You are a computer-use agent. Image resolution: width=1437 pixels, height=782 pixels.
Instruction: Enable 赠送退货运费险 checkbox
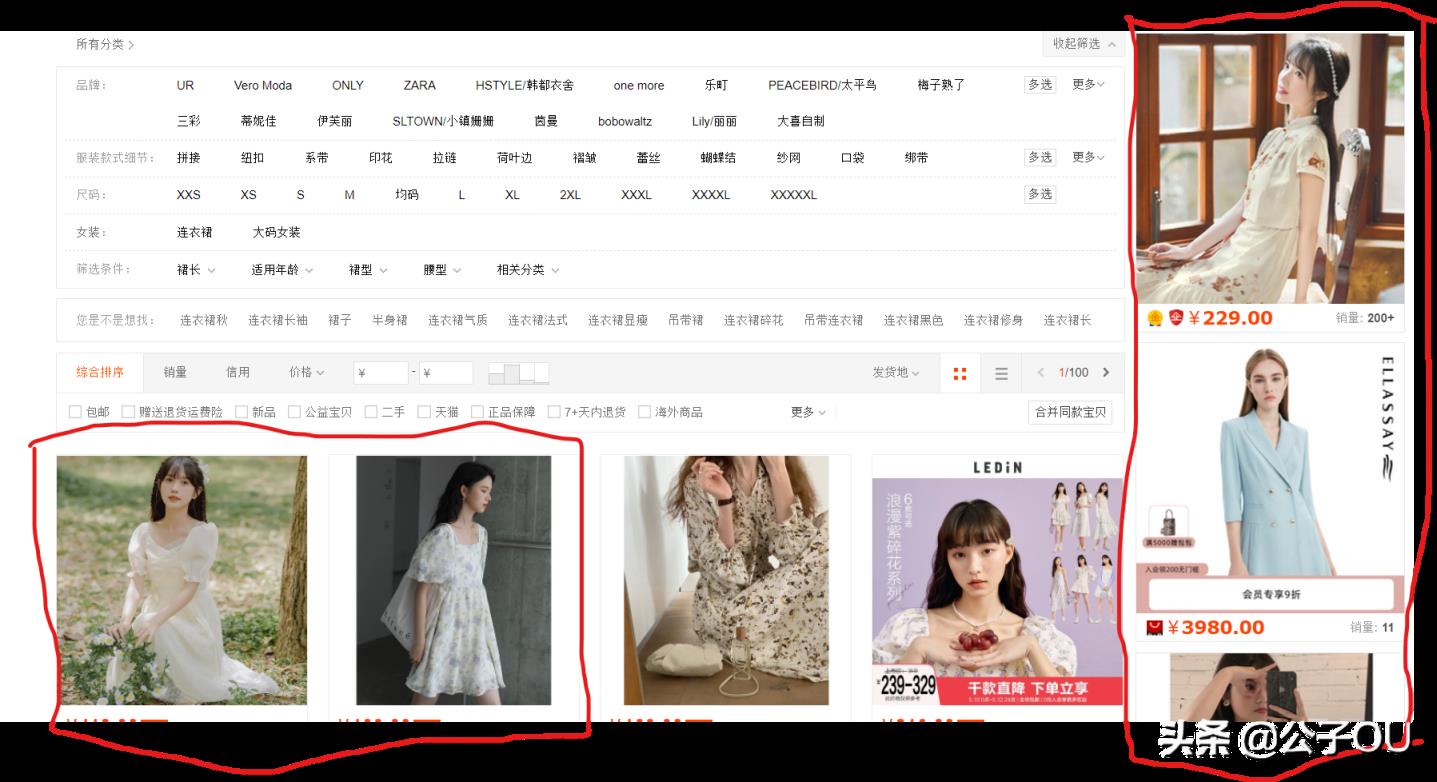128,412
